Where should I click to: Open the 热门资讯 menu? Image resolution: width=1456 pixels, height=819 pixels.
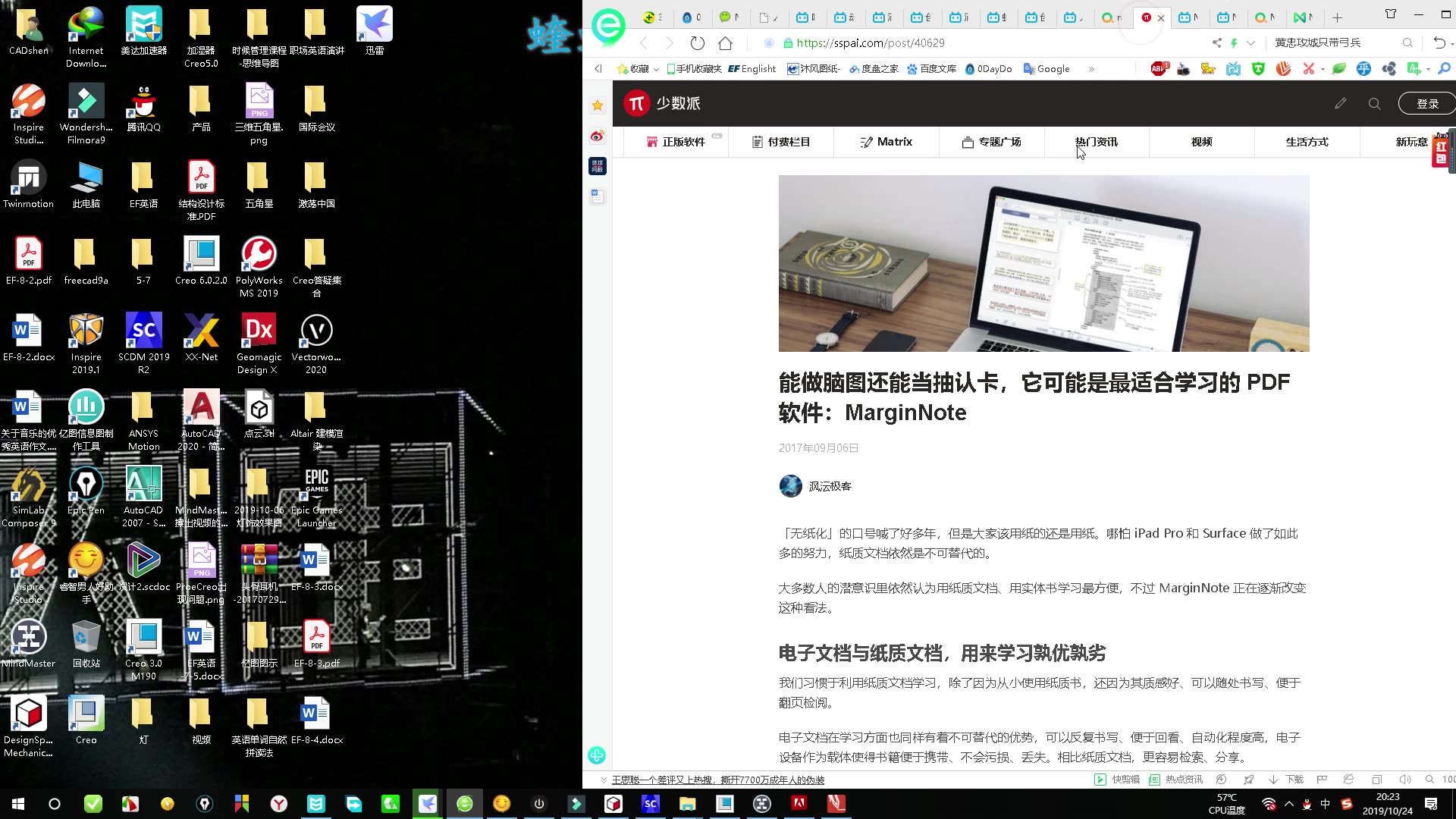click(1097, 142)
